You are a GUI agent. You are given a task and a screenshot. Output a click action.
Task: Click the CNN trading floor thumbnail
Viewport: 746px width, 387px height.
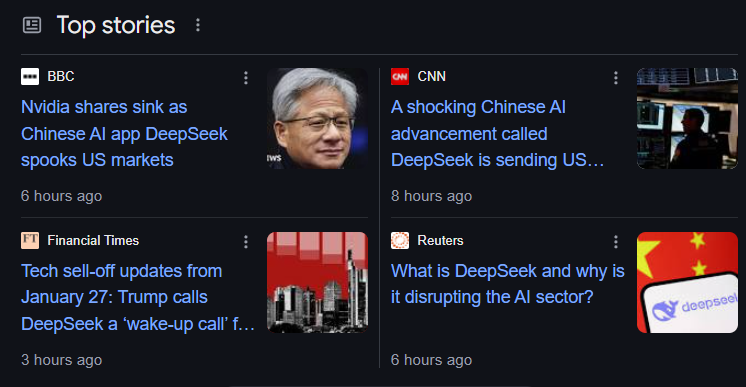pos(687,119)
